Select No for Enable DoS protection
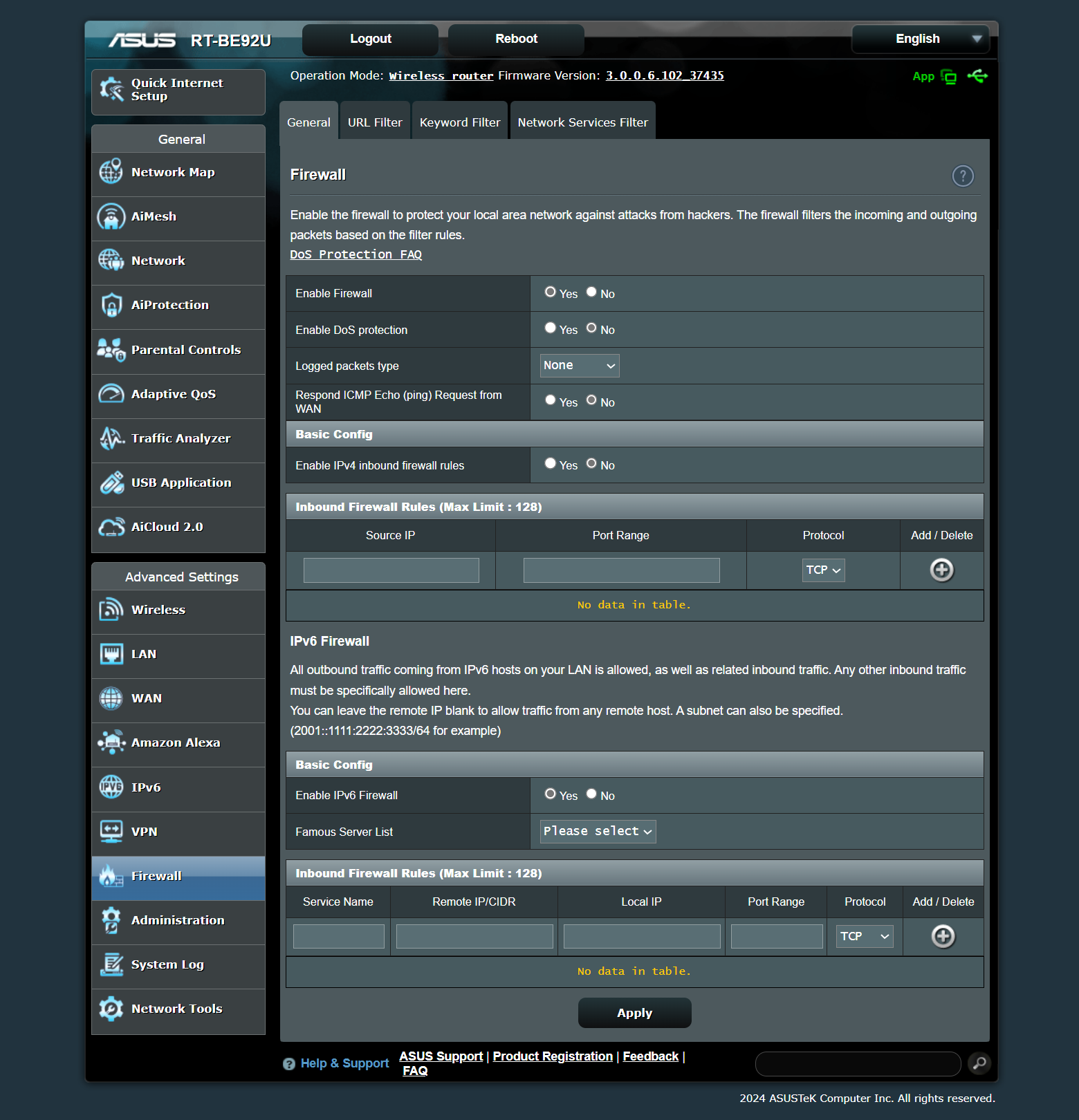Viewport: 1079px width, 1120px height. pos(591,328)
